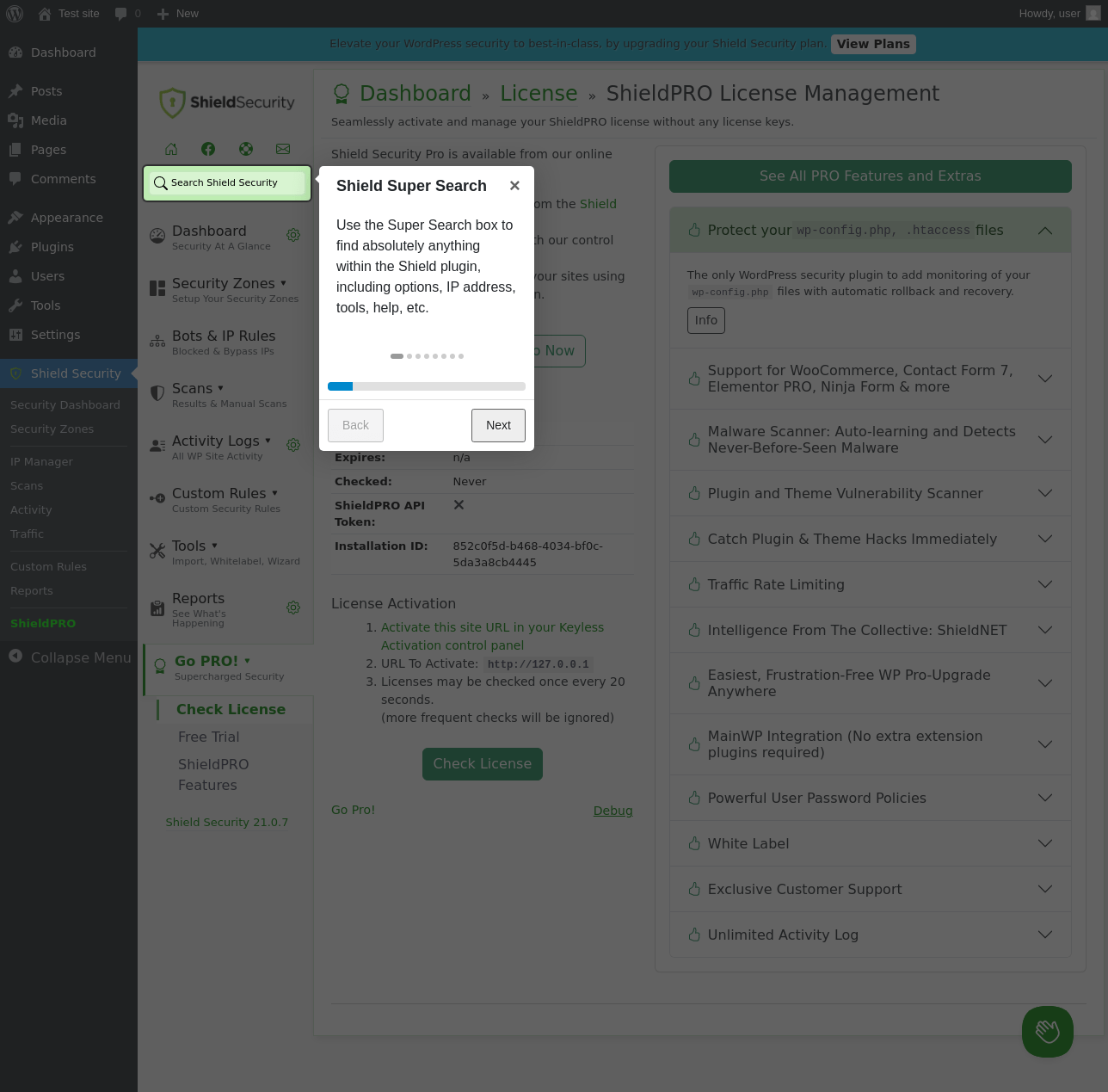1108x1092 pixels.
Task: Open Plugins in the WordPress admin menu
Action: pos(69,247)
